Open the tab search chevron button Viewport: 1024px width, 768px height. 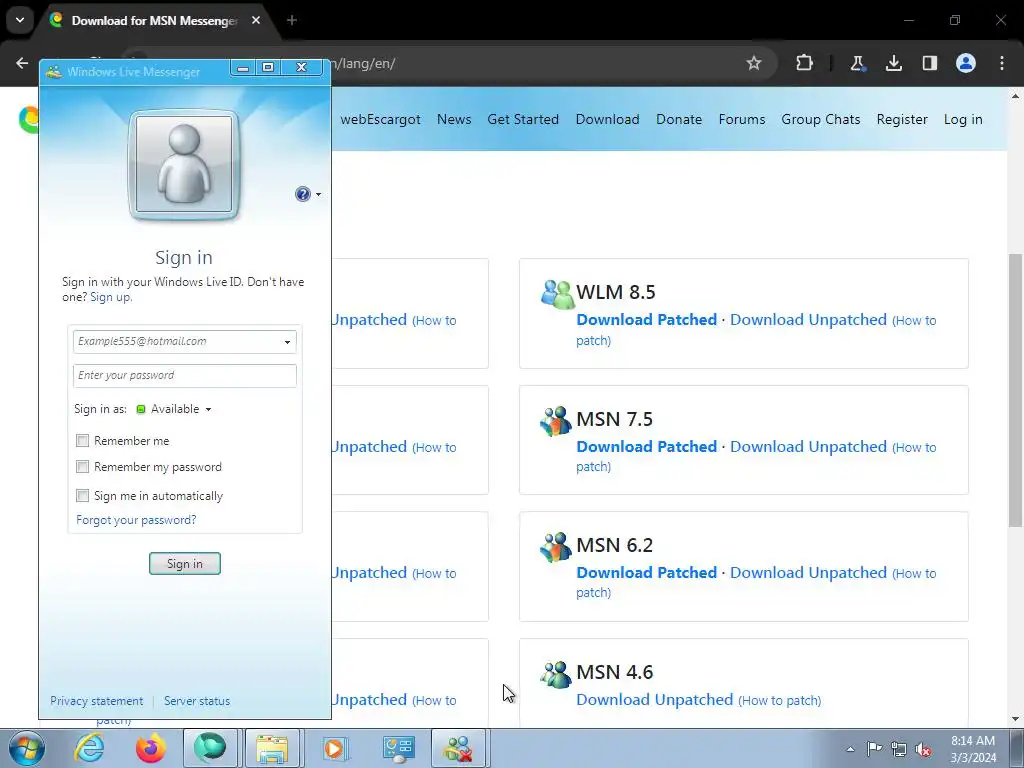point(20,20)
